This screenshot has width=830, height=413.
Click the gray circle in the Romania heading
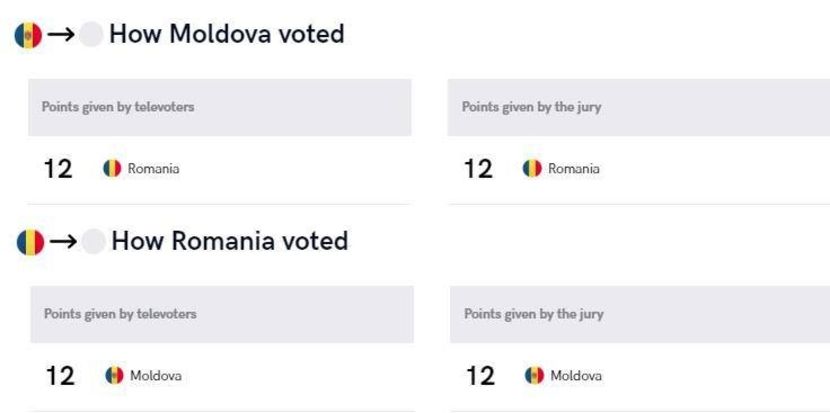tap(93, 242)
